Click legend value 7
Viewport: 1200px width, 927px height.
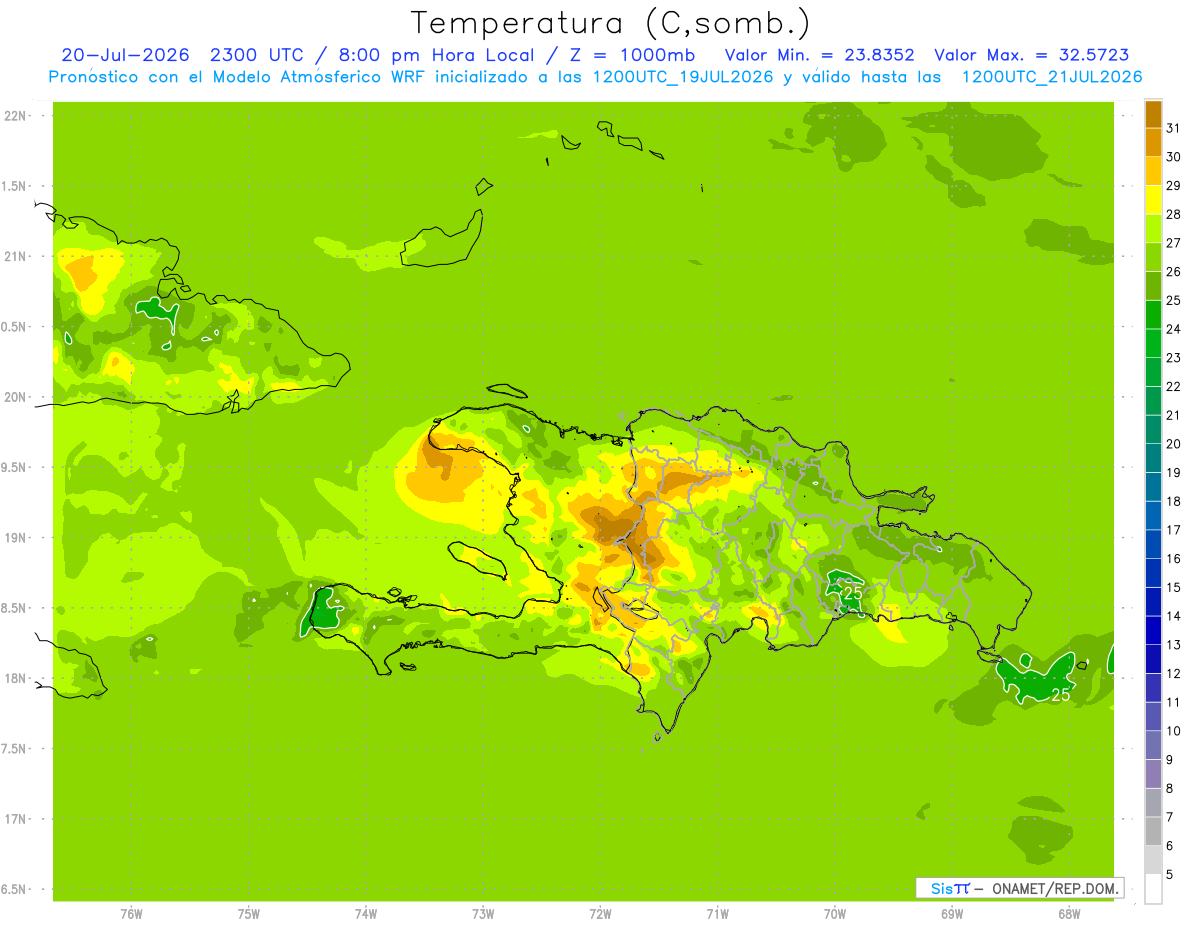click(1170, 817)
